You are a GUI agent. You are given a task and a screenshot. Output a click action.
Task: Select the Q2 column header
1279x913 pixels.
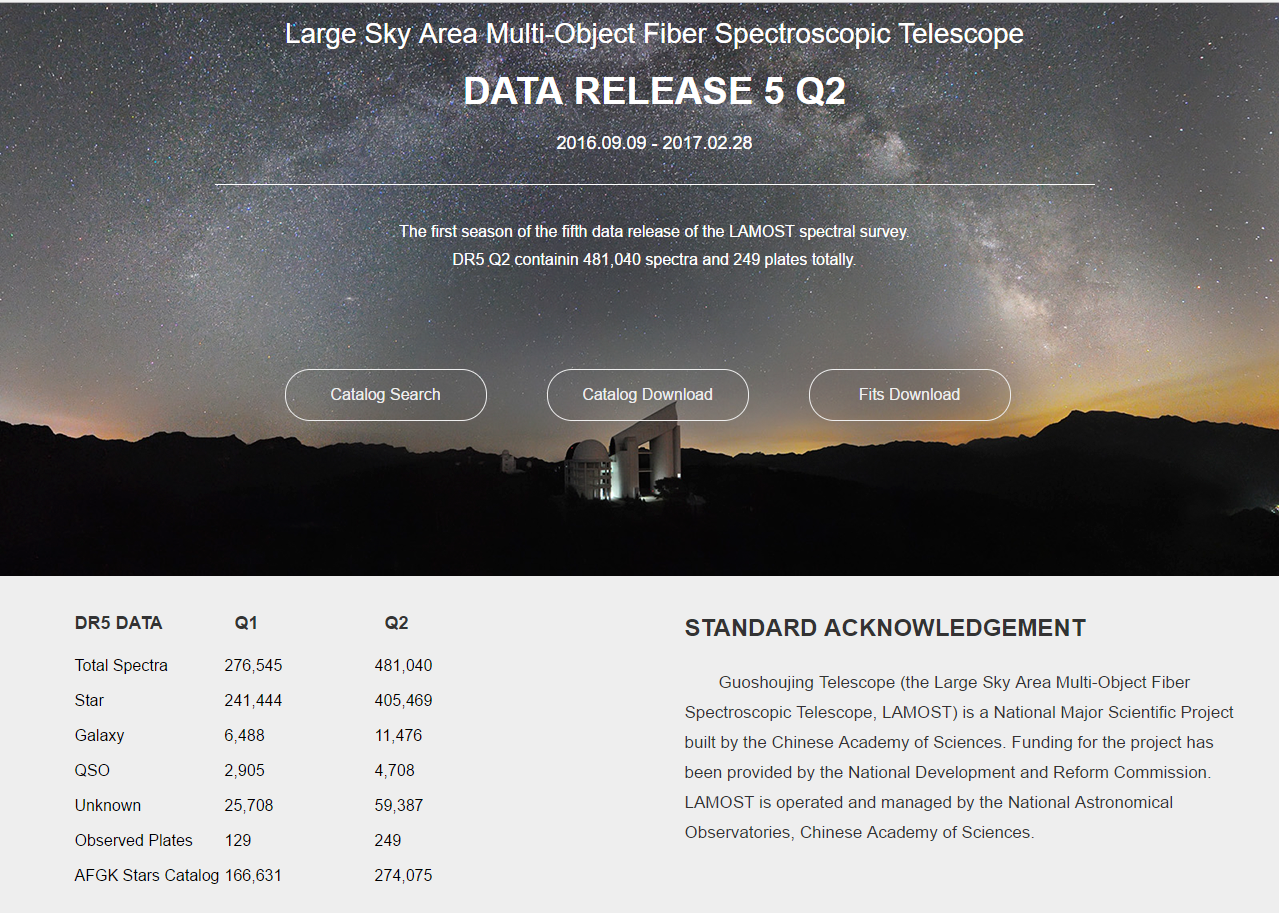pyautogui.click(x=396, y=623)
